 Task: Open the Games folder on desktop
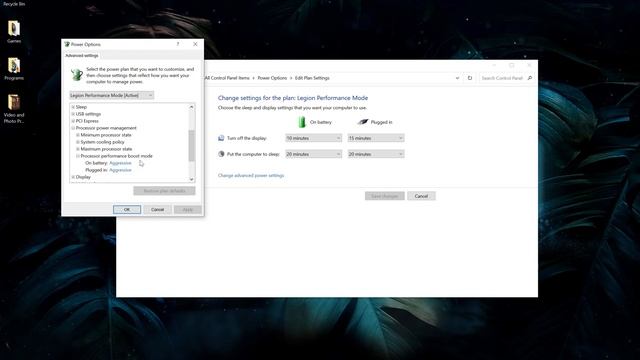point(14,32)
